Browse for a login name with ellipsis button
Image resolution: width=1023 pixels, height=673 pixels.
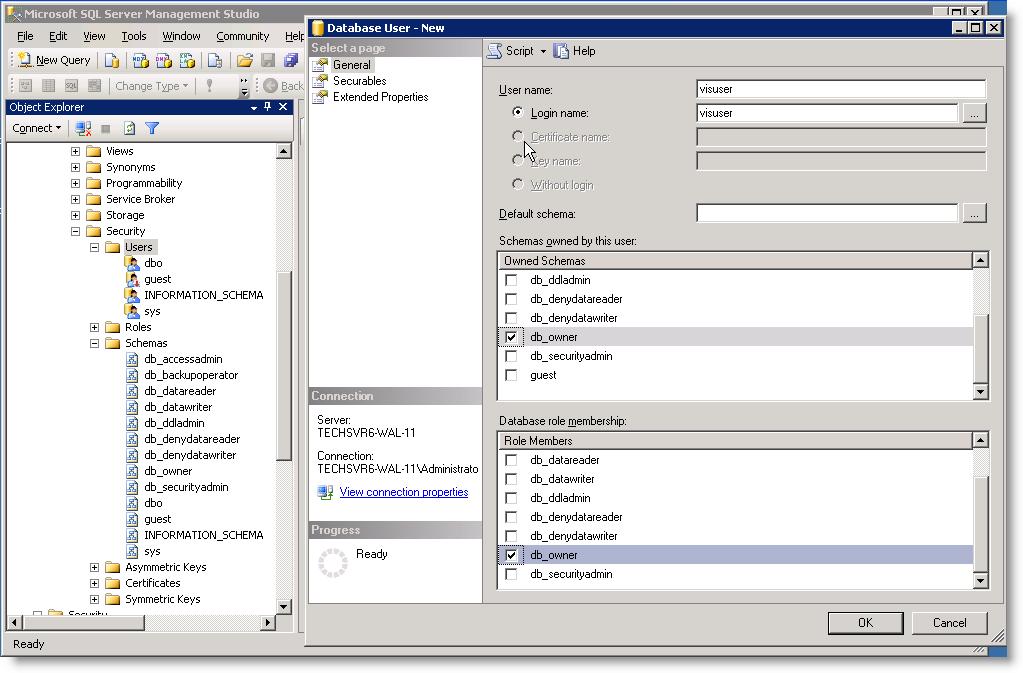974,113
